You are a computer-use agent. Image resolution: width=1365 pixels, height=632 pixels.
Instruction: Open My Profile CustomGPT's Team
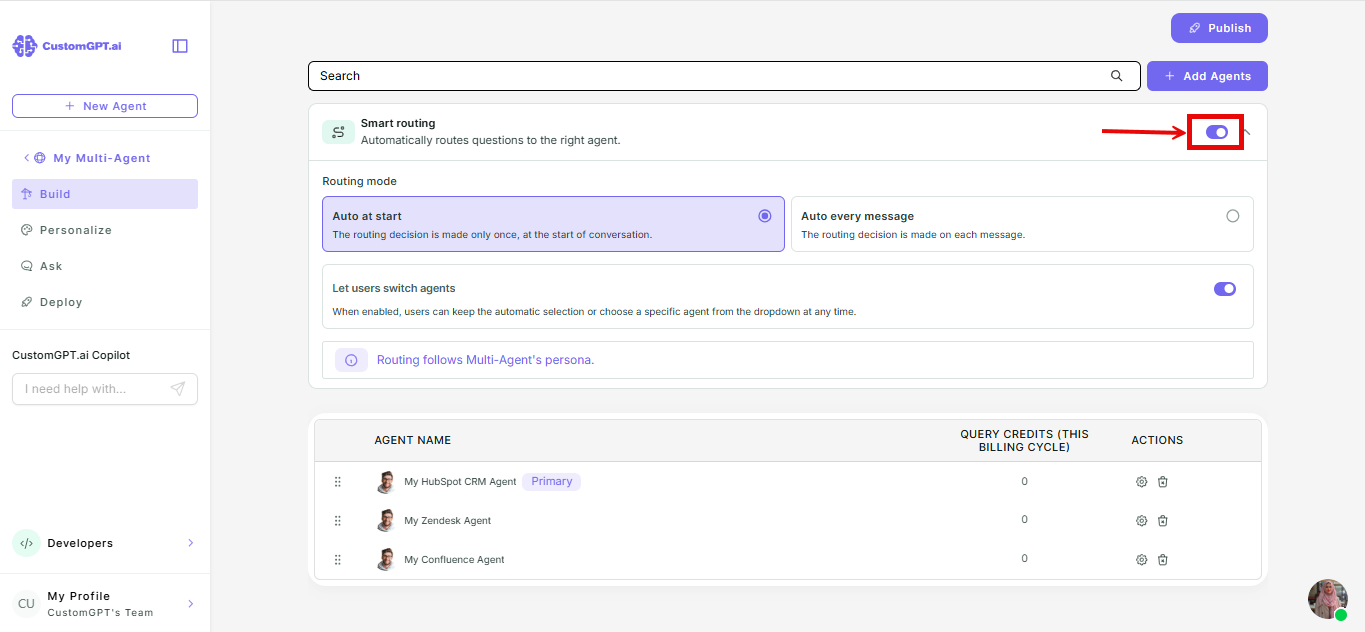coord(105,603)
